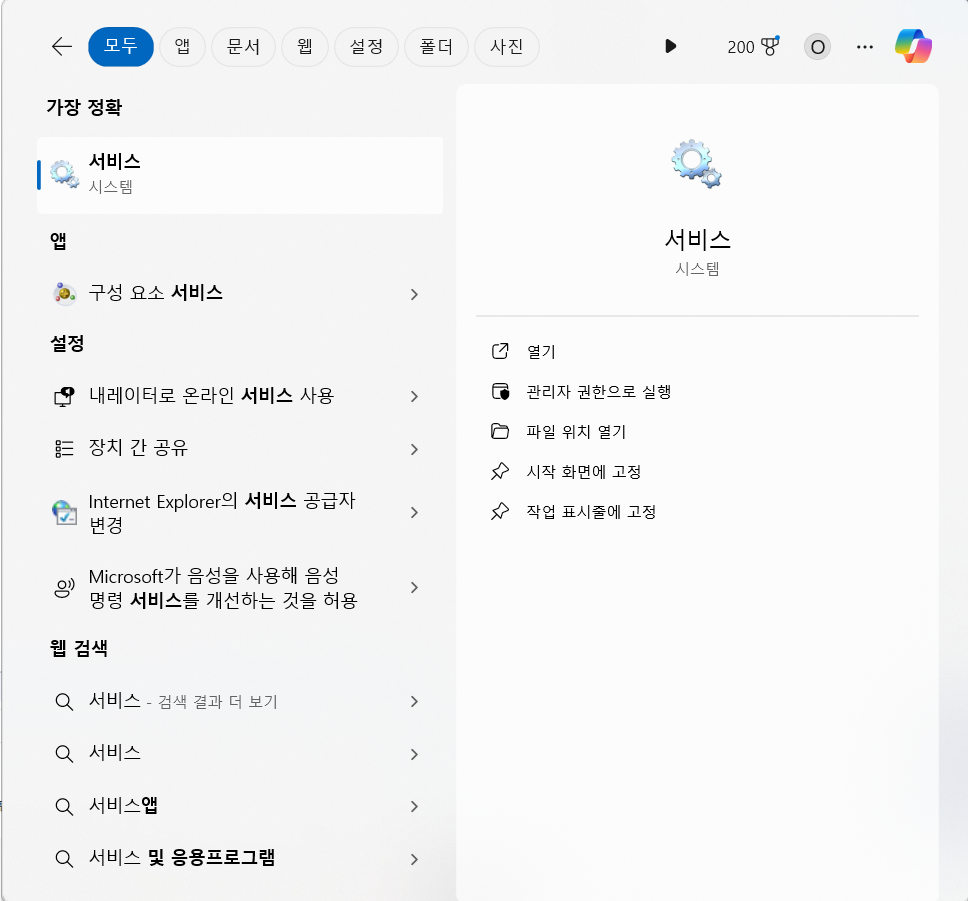The width and height of the screenshot is (968, 901).
Task: Open the more options (...) menu
Action: coord(864,46)
